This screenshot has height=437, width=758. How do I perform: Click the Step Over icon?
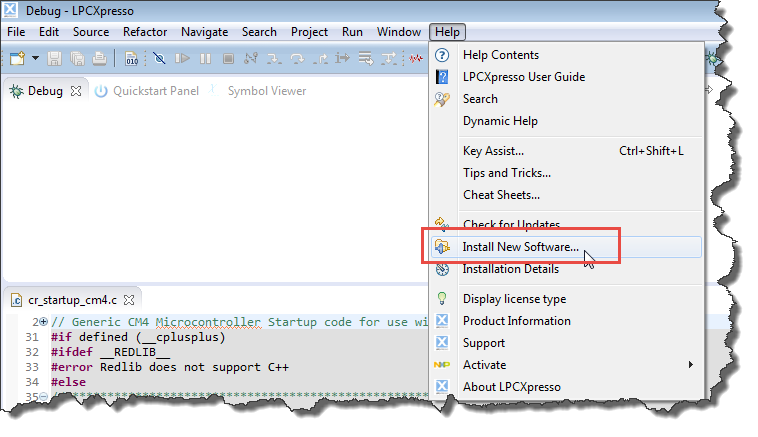click(297, 59)
